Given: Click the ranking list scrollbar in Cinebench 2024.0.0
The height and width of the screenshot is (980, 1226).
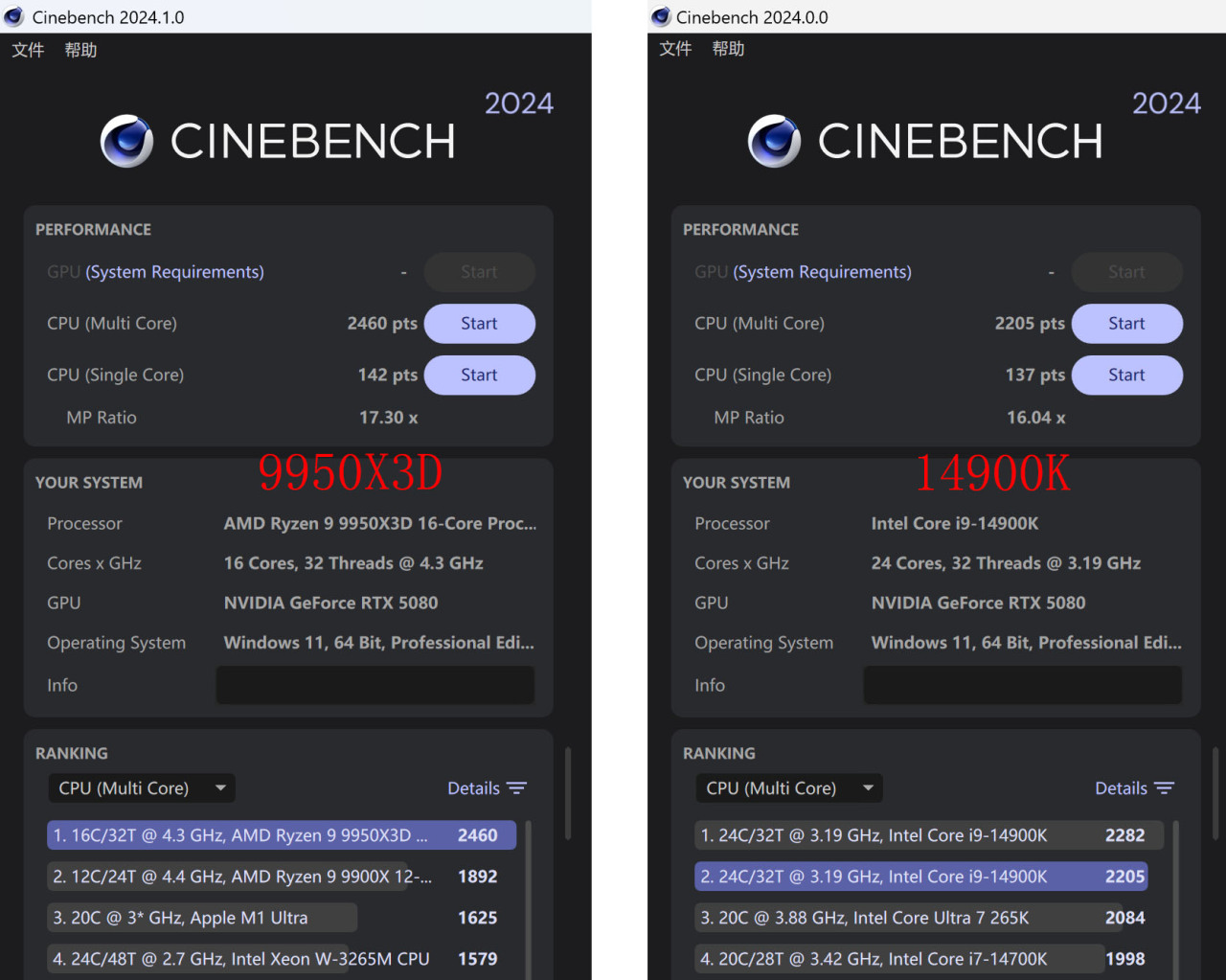Looking at the screenshot, I should (1176, 900).
